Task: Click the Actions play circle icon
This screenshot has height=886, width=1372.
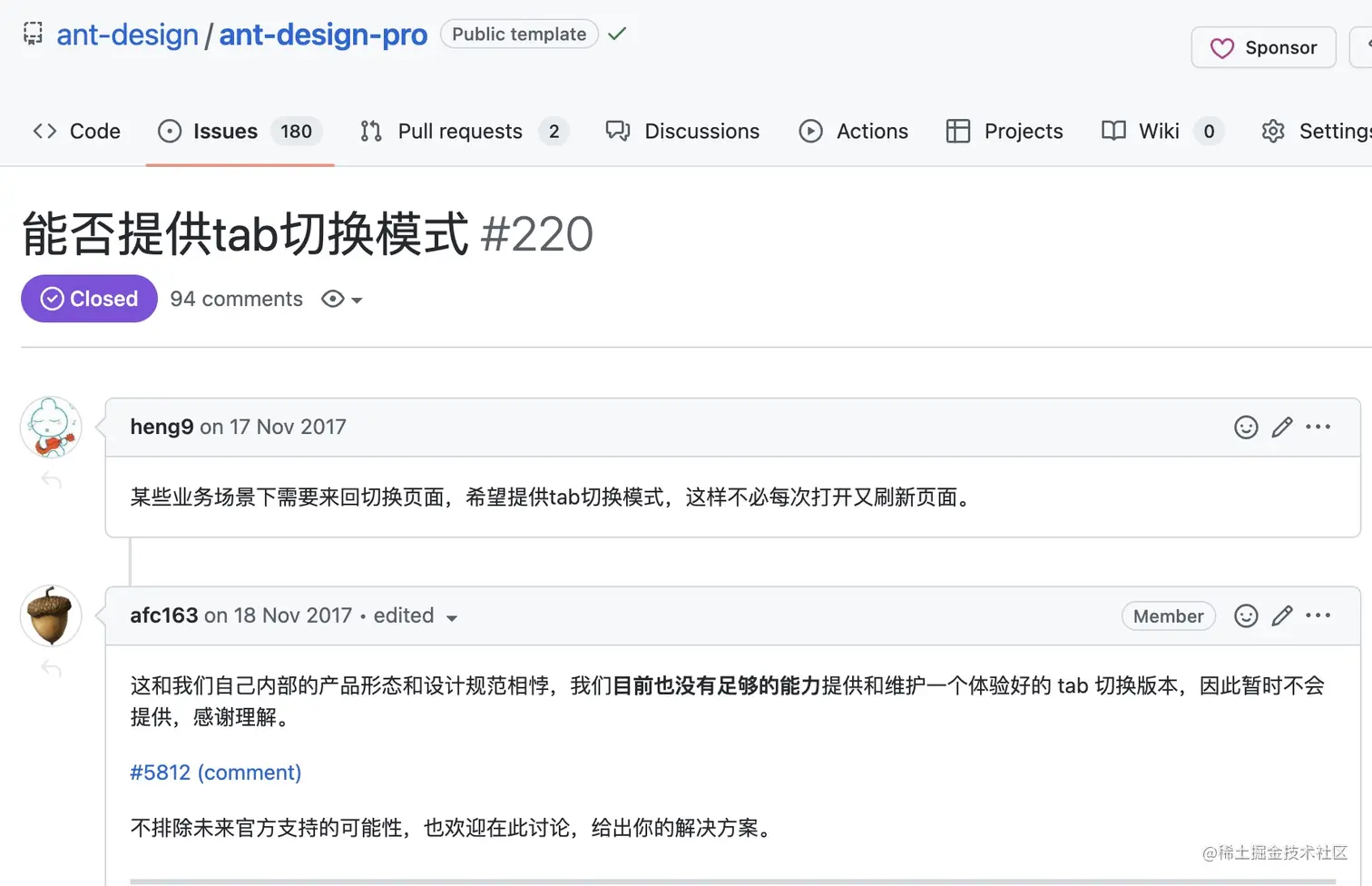Action: click(810, 131)
